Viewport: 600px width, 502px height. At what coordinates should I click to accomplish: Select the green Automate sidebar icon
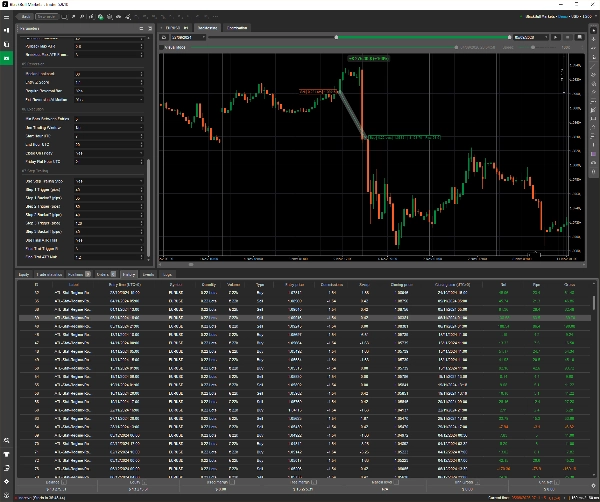point(7,58)
